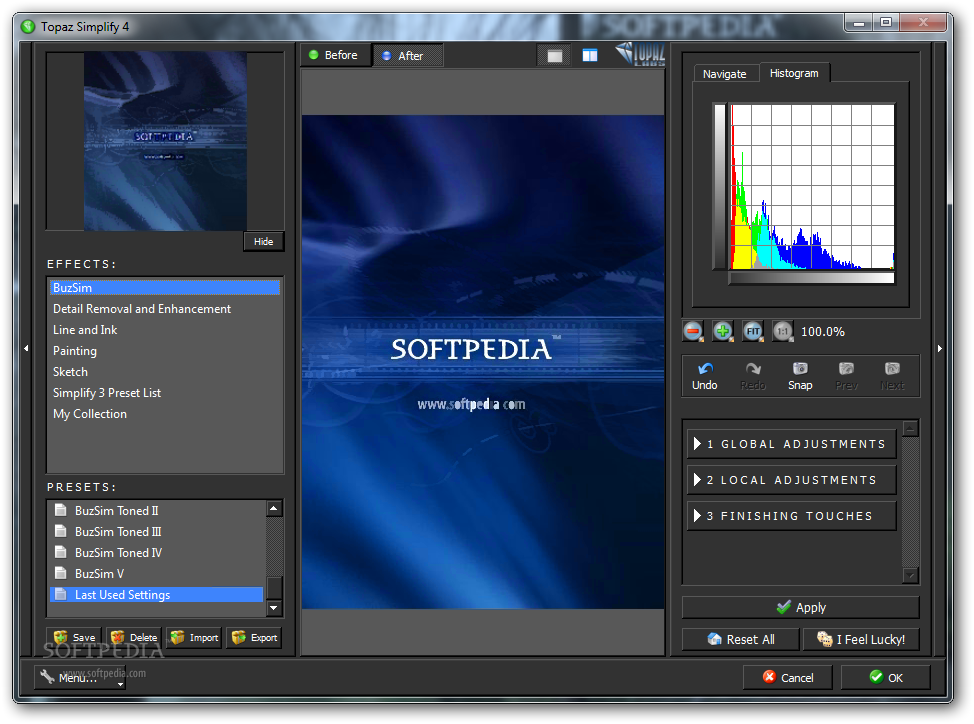Click the zoom out magnifier icon

[x=693, y=331]
